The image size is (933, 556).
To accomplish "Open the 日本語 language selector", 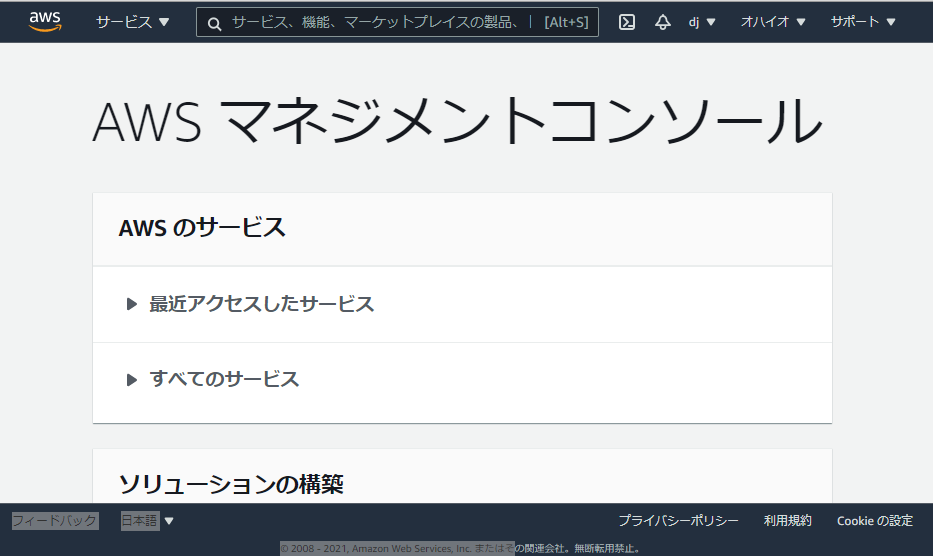I will (x=147, y=521).
